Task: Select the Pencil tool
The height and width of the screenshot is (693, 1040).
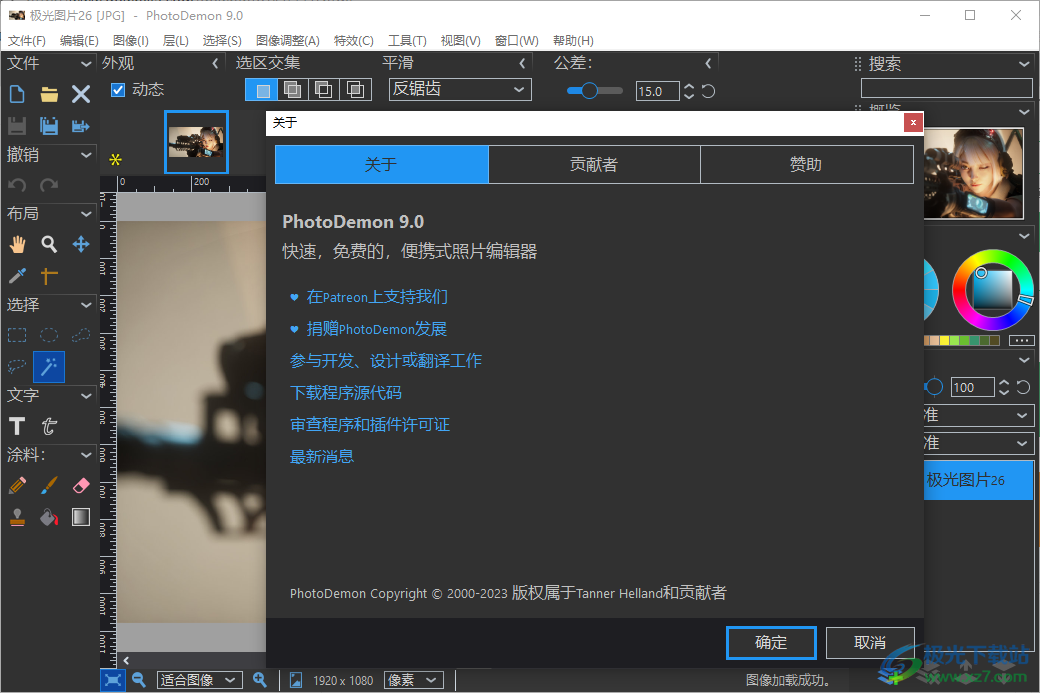Action: (x=17, y=485)
